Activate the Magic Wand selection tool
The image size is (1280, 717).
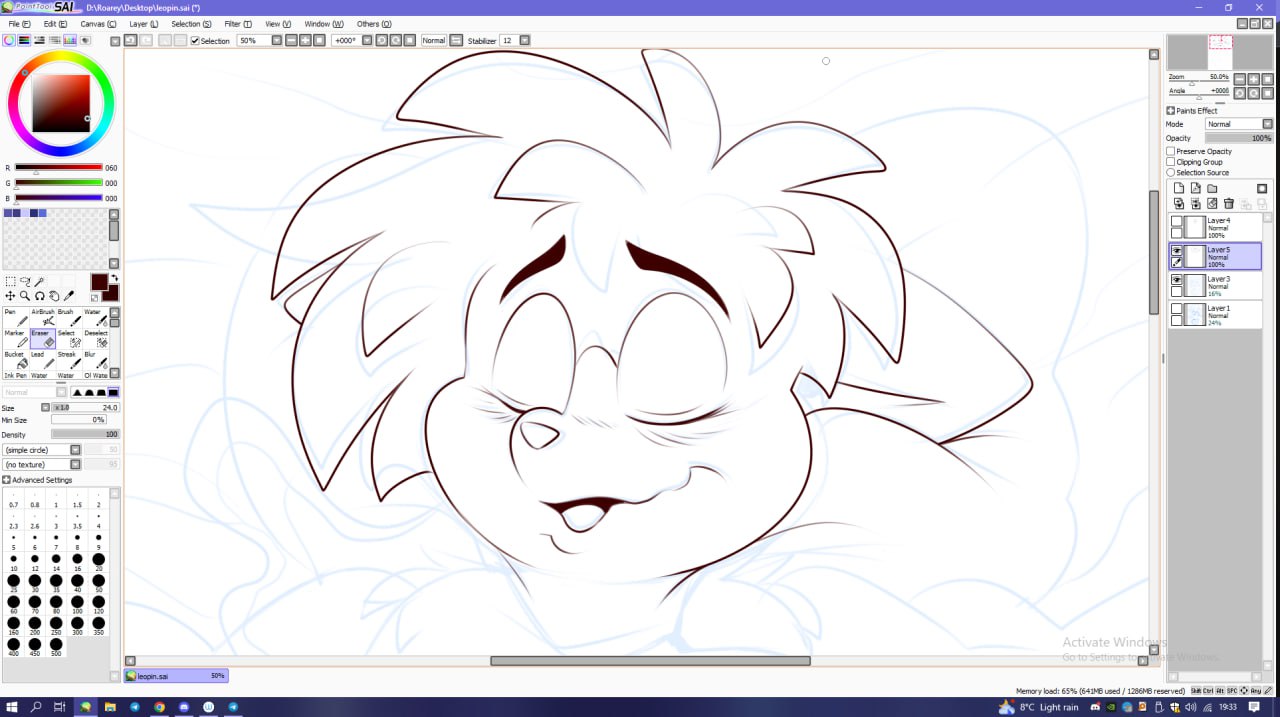(x=40, y=282)
